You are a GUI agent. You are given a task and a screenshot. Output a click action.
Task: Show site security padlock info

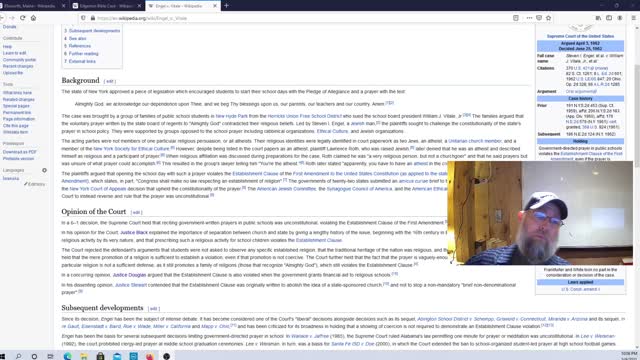(x=93, y=18)
